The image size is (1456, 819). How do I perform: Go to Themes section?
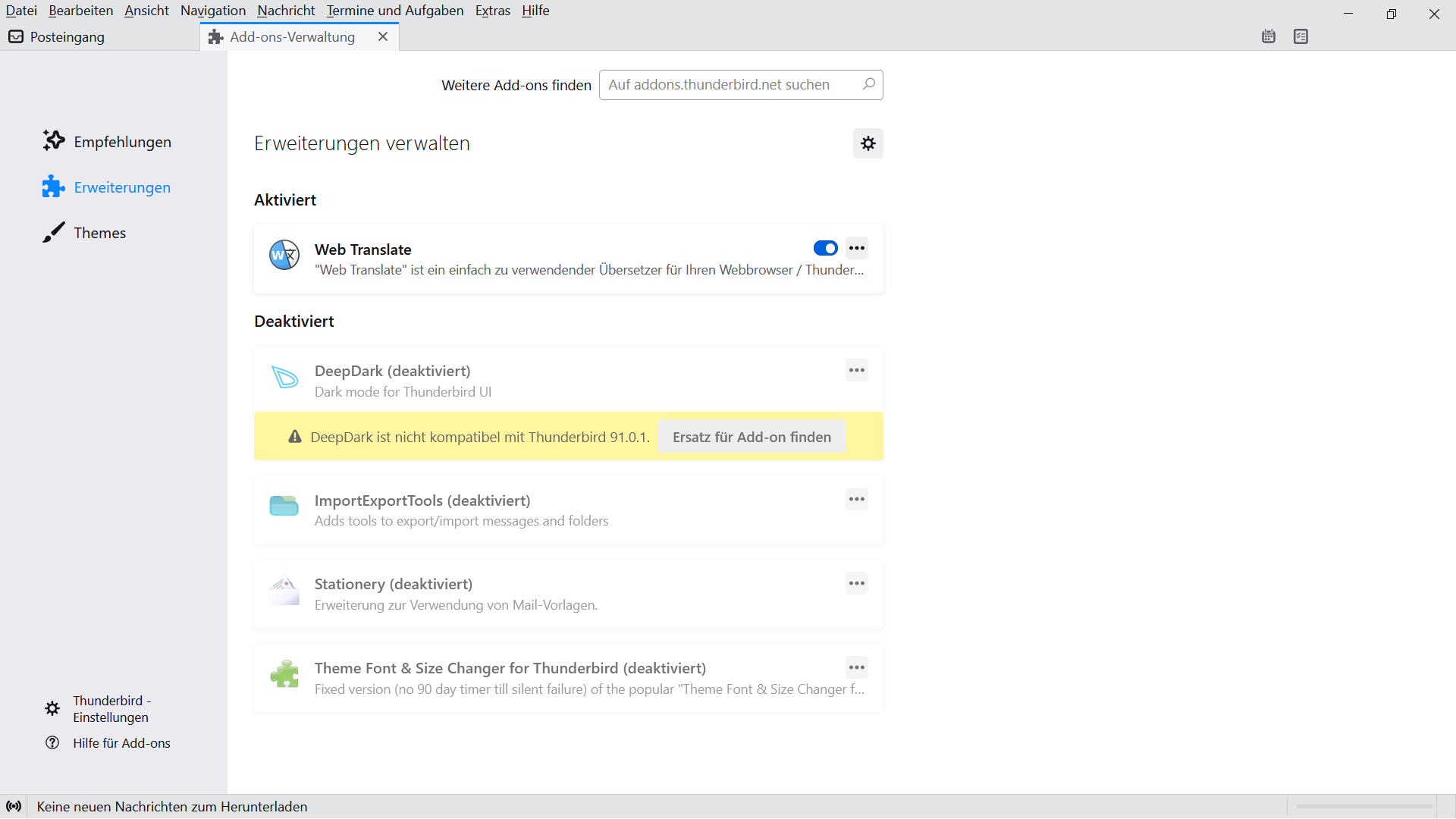tap(99, 233)
